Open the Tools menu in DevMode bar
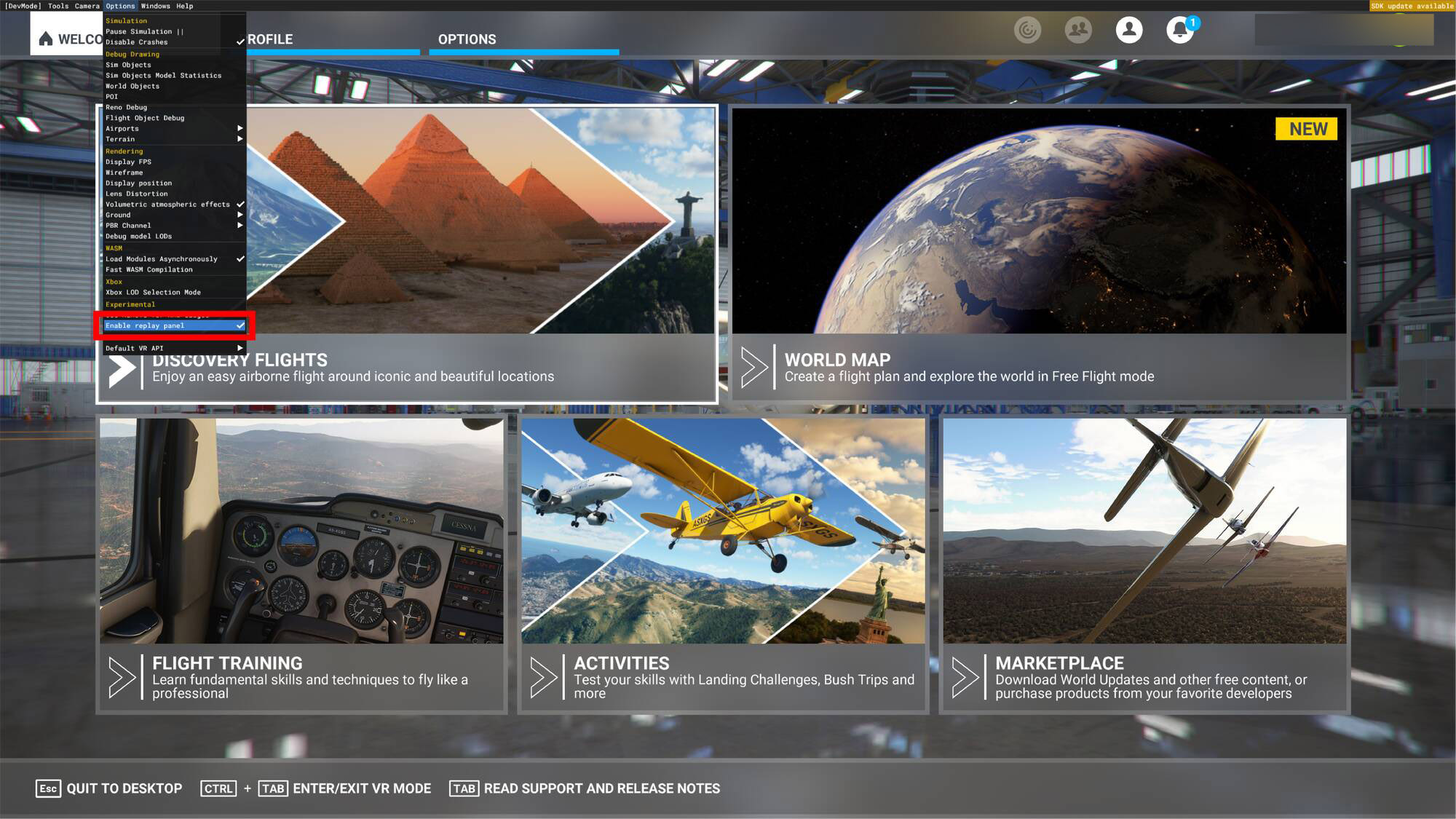This screenshot has height=819, width=1456. pos(58,6)
